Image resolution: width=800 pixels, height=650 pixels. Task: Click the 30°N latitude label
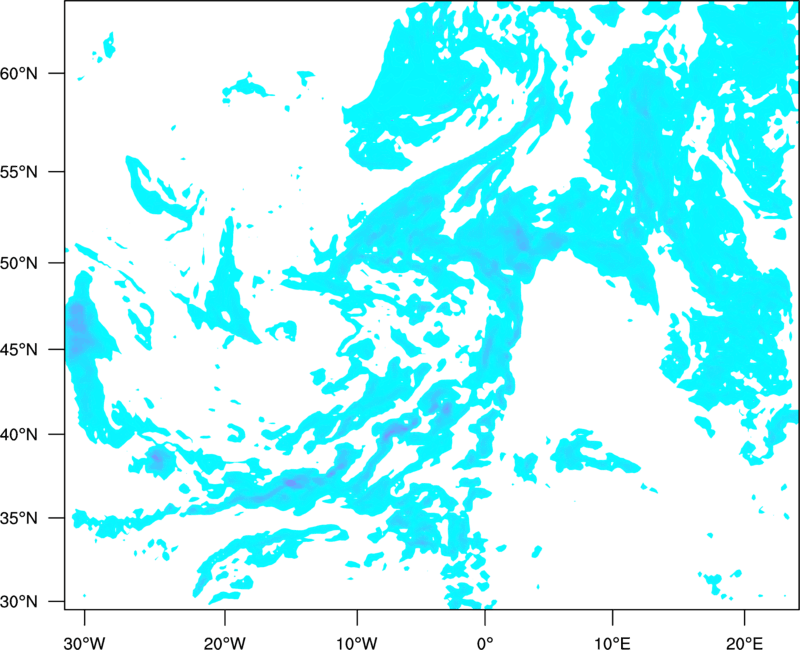(19, 602)
